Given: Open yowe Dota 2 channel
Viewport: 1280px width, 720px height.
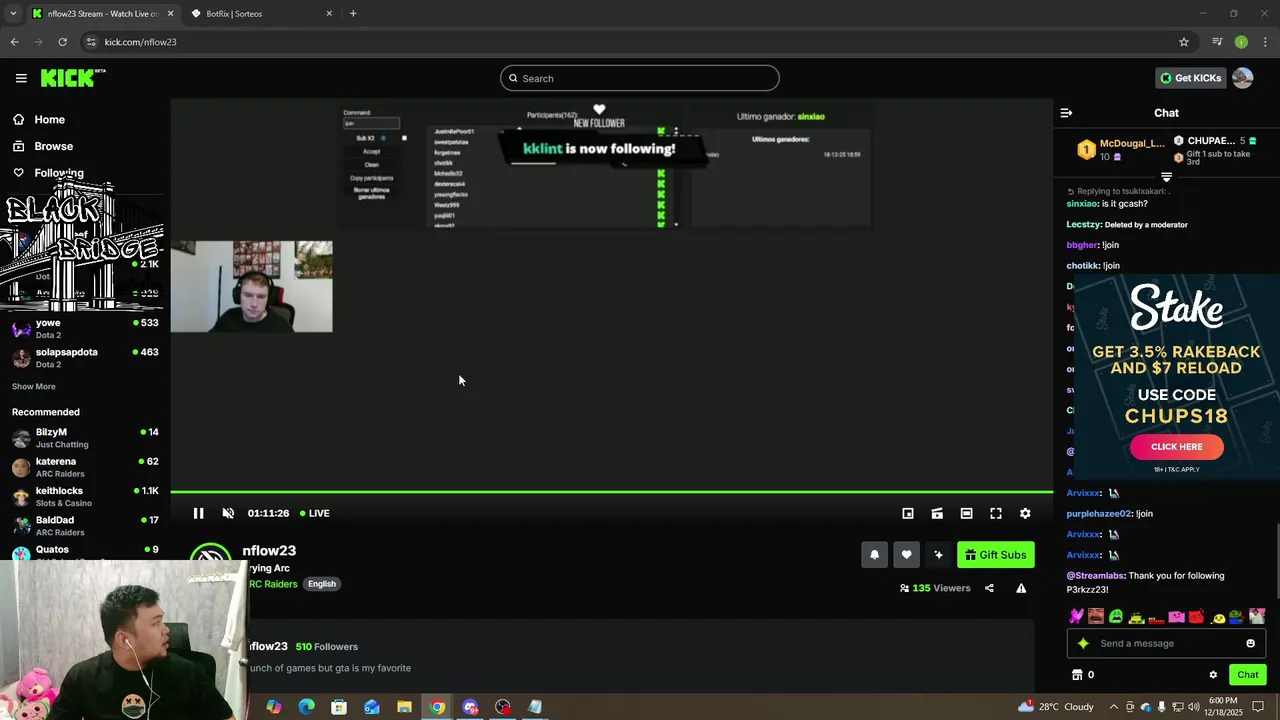Looking at the screenshot, I should [x=85, y=329].
